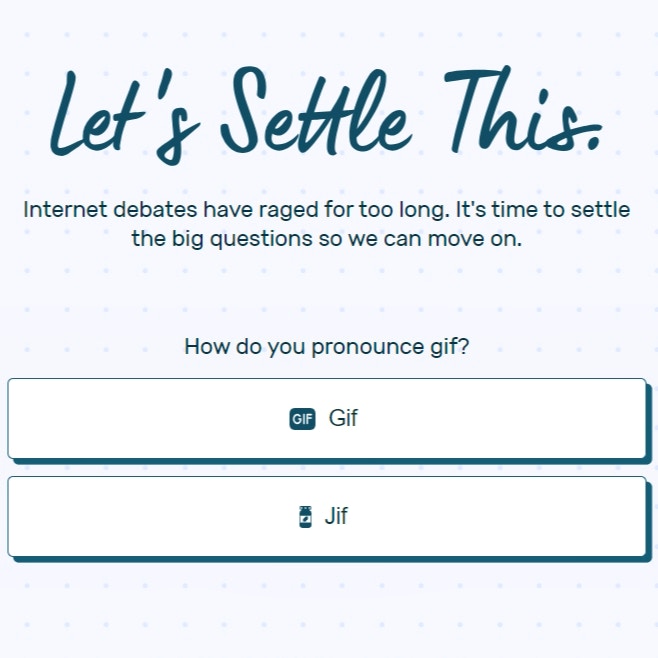Vote for the Jif pronunciation
Screen dimensions: 658x658
point(326,517)
